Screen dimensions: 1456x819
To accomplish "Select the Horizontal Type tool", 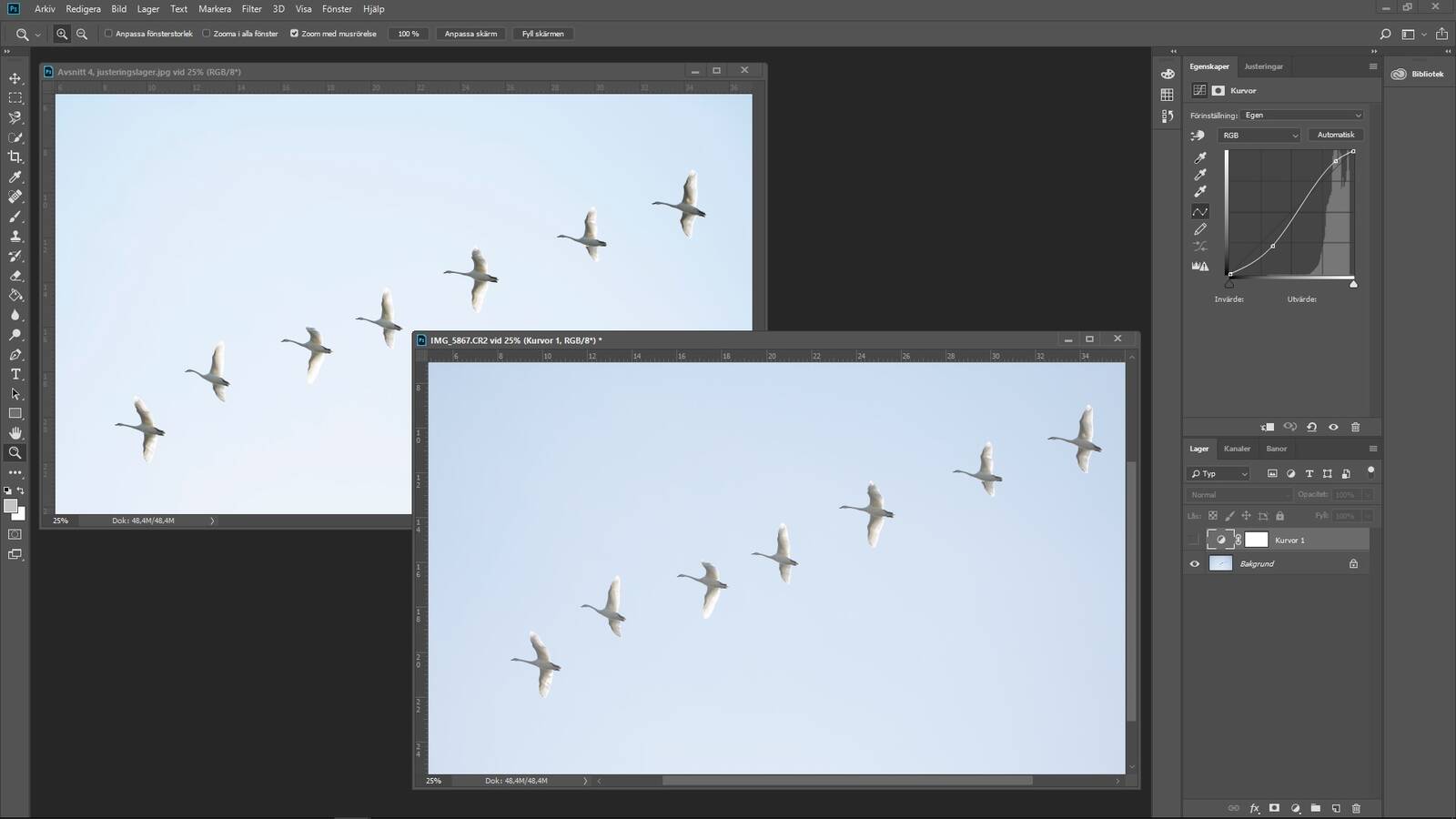I will click(x=15, y=374).
